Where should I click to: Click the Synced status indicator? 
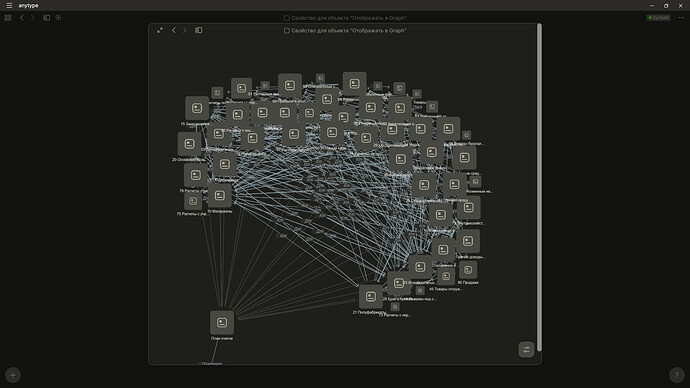coord(658,18)
